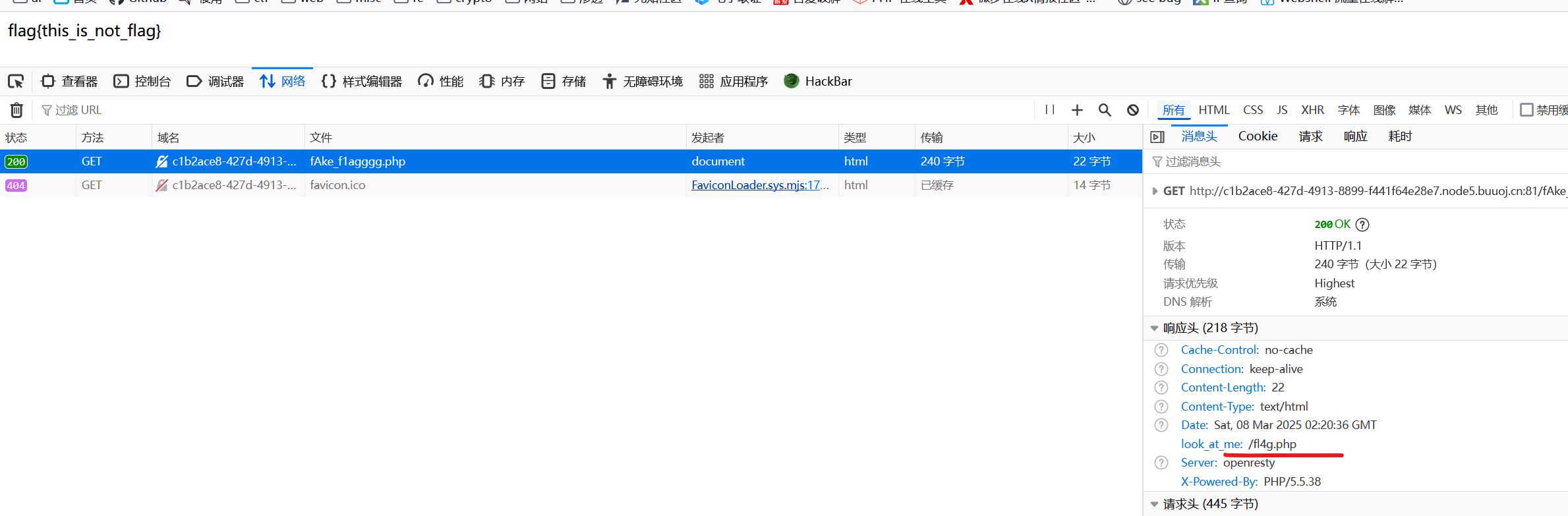Sort by 发起者 column header
This screenshot has height=516, width=1568.
click(762, 138)
